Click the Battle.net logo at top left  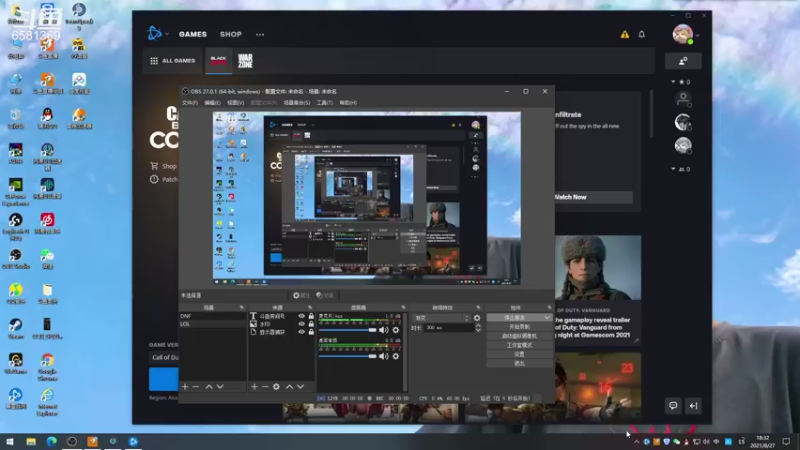click(x=154, y=34)
